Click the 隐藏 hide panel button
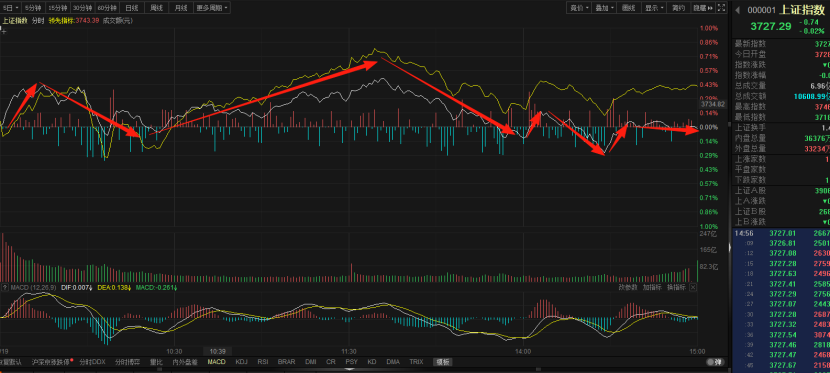This screenshot has width=830, height=373. click(703, 7)
